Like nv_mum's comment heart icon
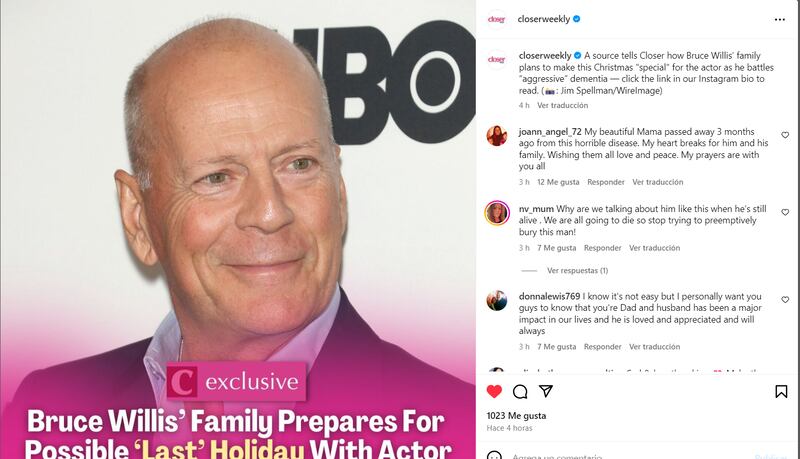 pos(785,212)
